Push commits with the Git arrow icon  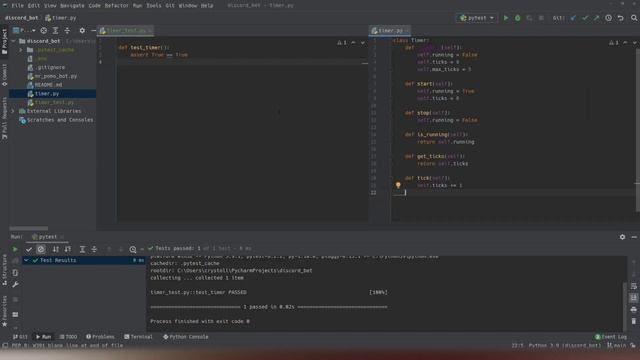tap(597, 18)
